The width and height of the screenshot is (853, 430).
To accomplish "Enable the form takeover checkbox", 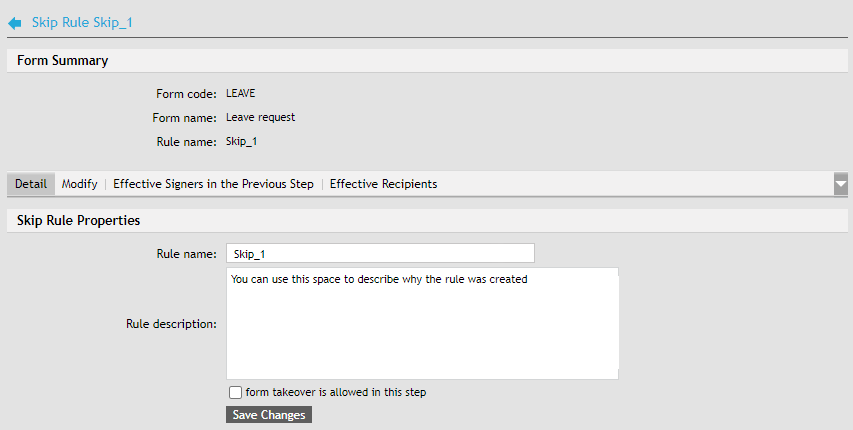I will (235, 393).
